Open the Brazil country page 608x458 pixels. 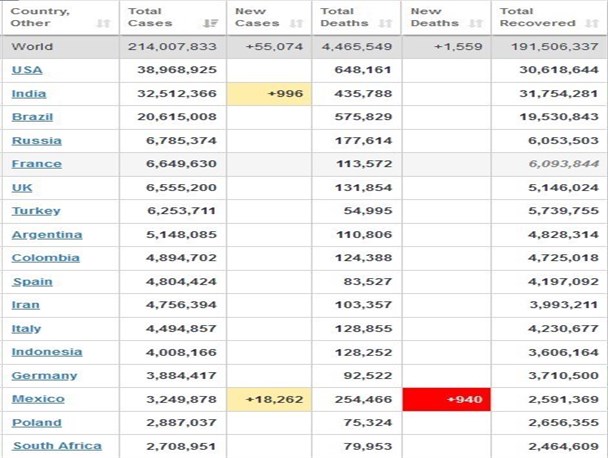click(x=32, y=117)
